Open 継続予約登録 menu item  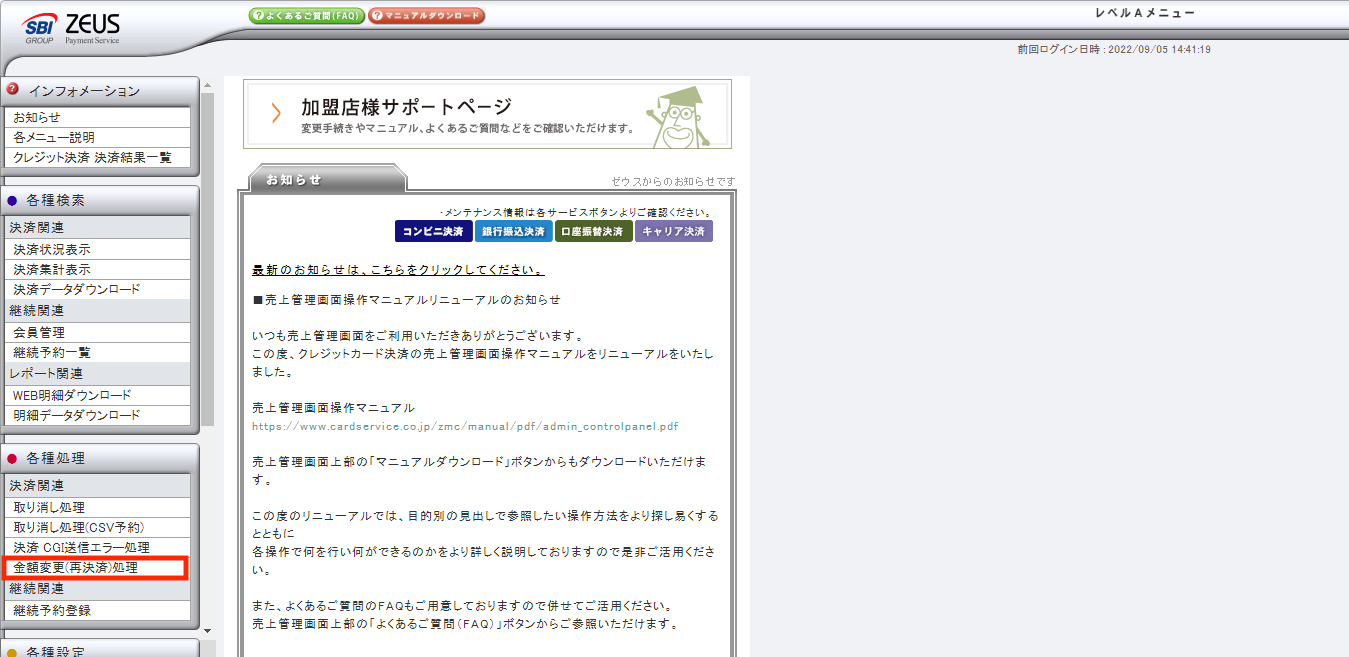coord(96,610)
